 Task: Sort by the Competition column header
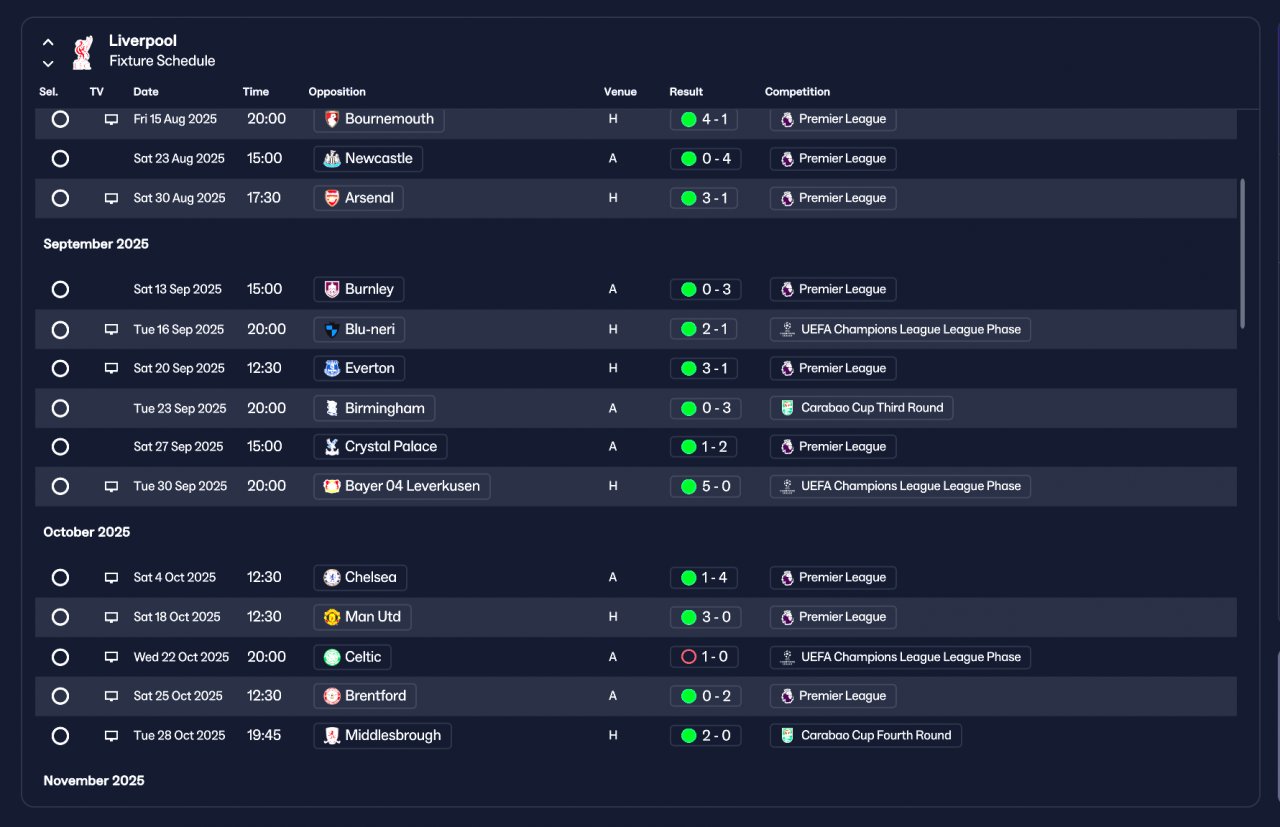(x=797, y=92)
